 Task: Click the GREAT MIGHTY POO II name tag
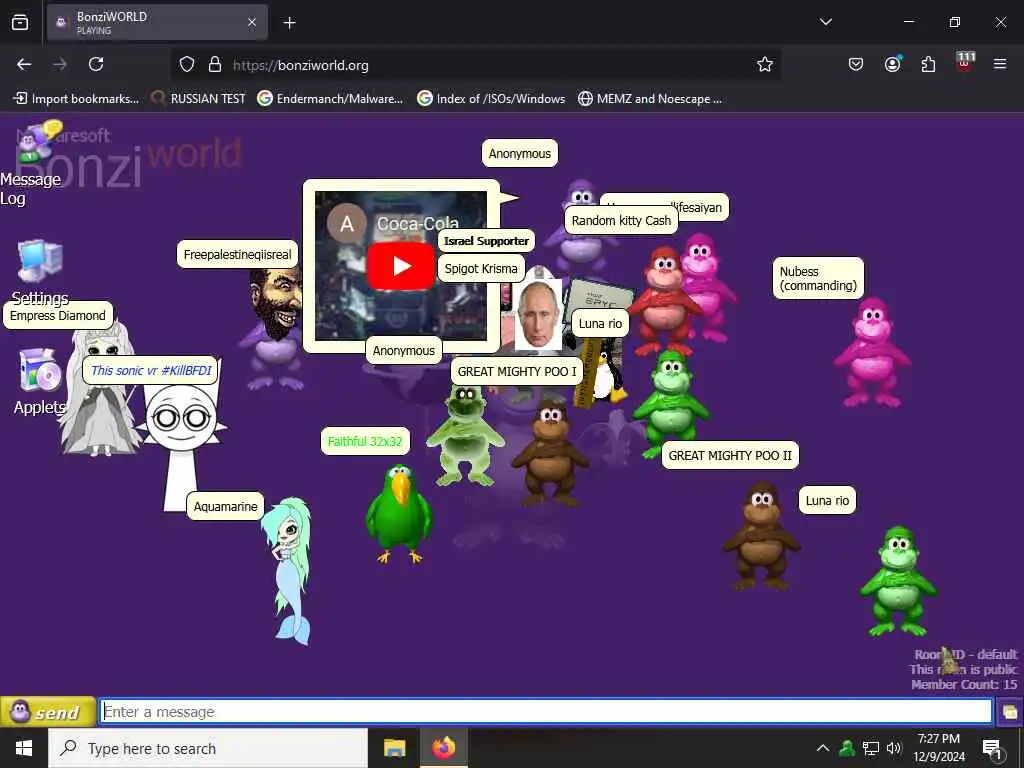click(729, 455)
